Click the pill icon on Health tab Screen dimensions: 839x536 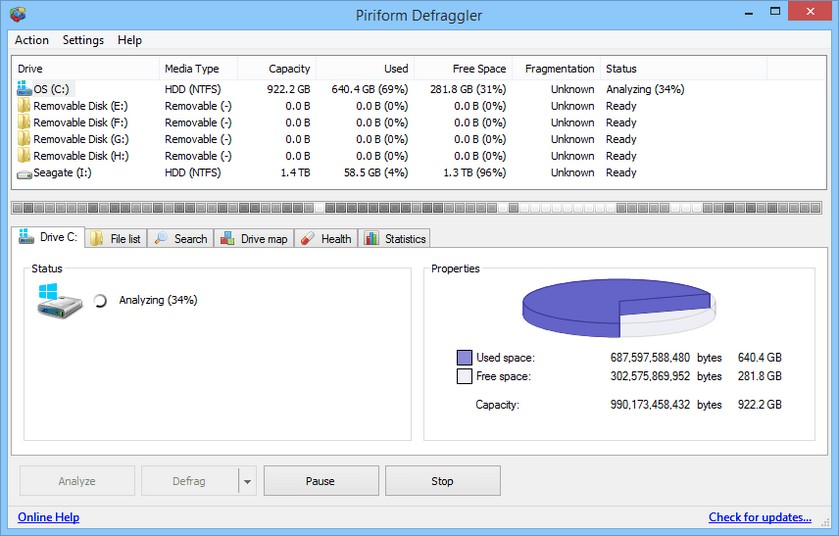tap(307, 239)
